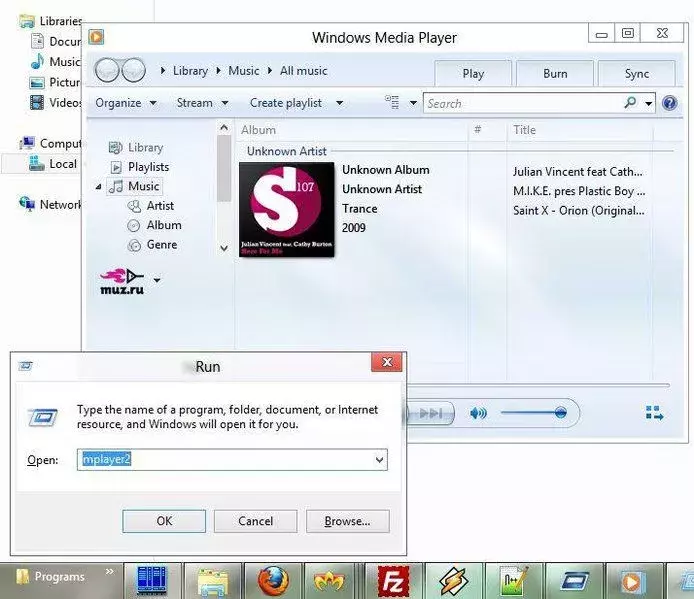
Task: Open the Stream dropdown menu
Action: point(202,103)
